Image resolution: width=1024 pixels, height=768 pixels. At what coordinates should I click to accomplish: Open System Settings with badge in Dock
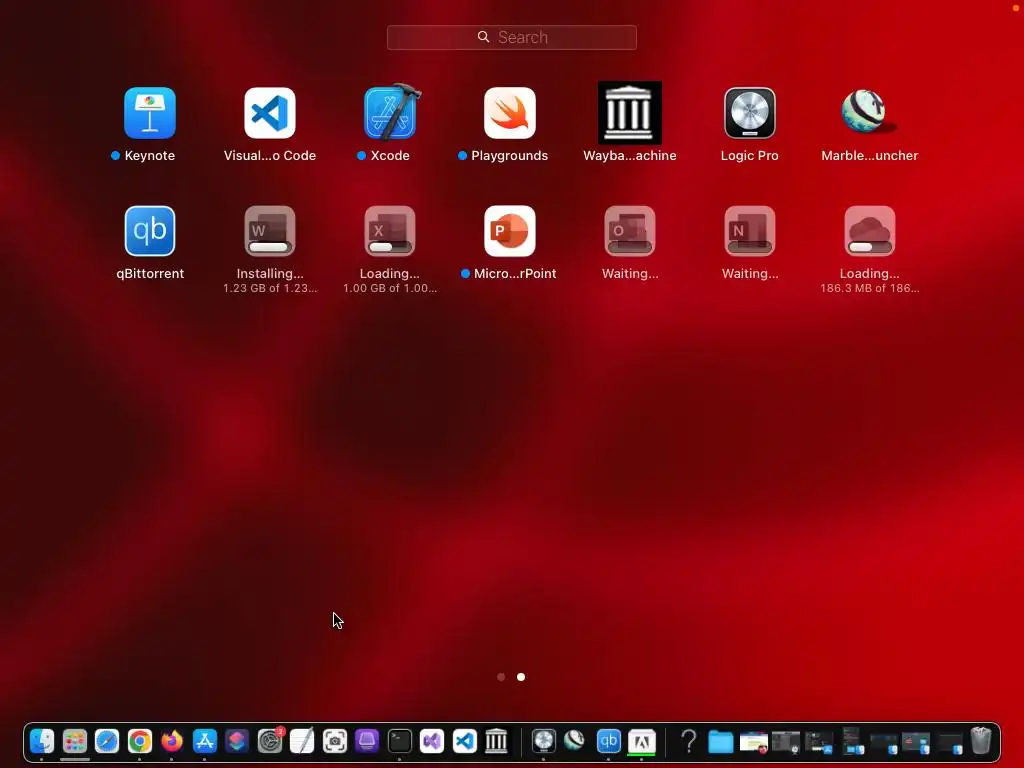[x=270, y=741]
